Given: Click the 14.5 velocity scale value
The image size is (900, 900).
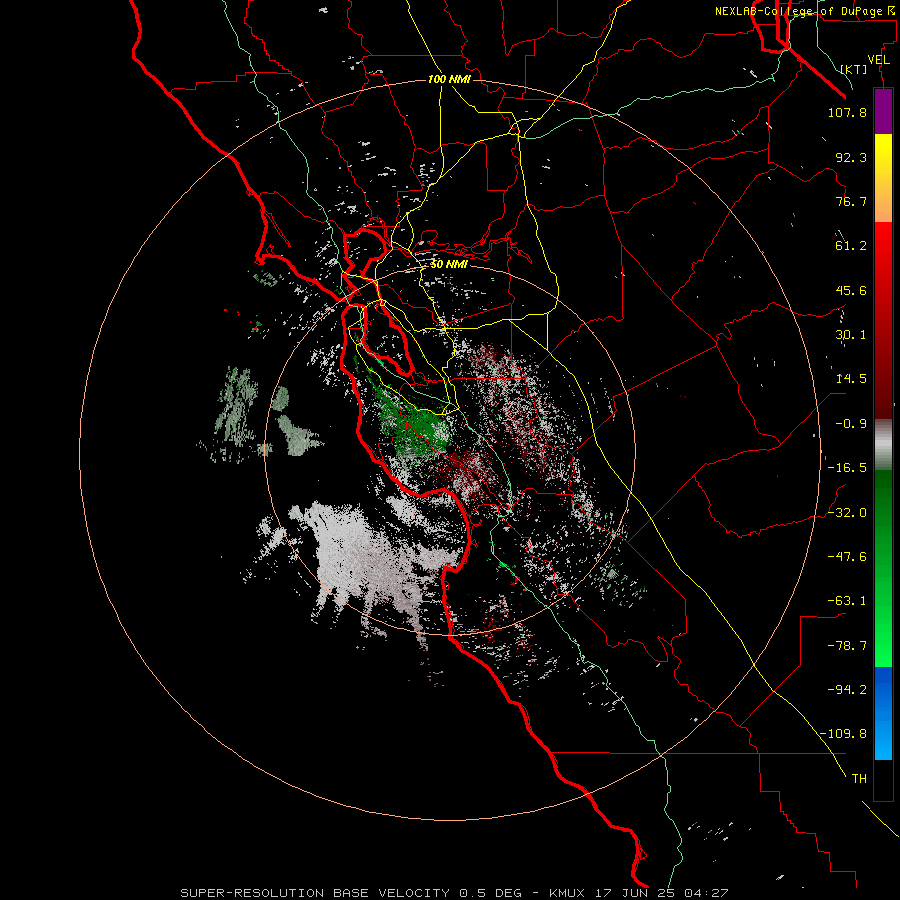Looking at the screenshot, I should [851, 379].
